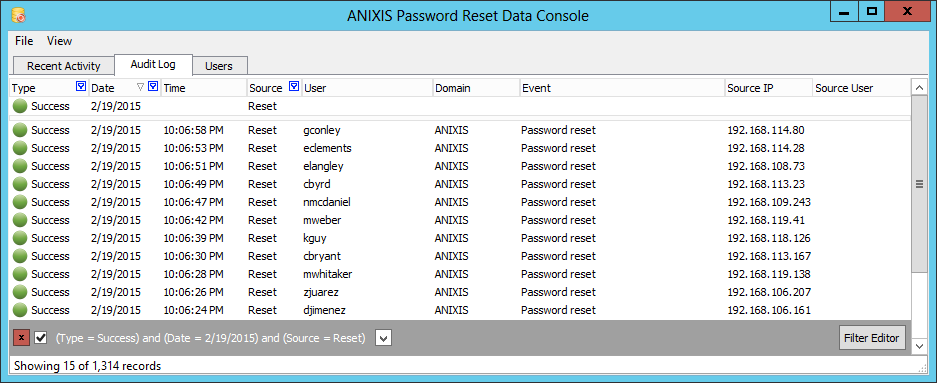Image resolution: width=937 pixels, height=383 pixels.
Task: Remove the filter with the red X button
Action: tap(22, 338)
